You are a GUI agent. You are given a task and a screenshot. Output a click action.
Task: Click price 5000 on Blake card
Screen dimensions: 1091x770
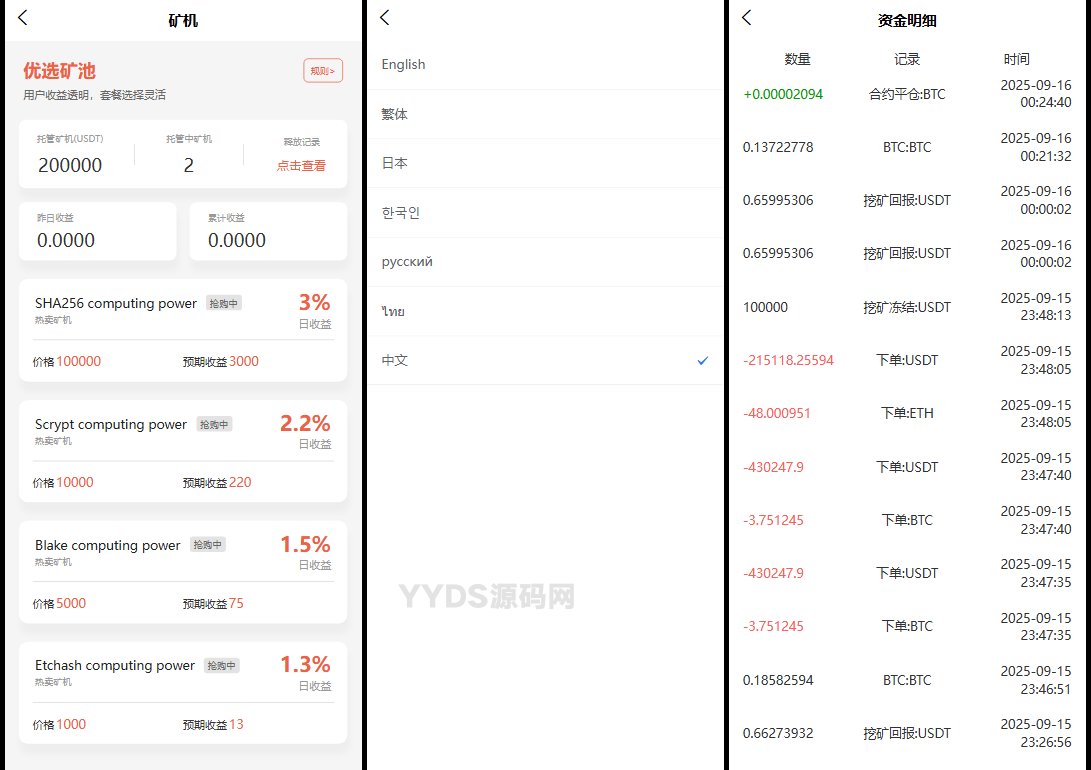[71, 604]
